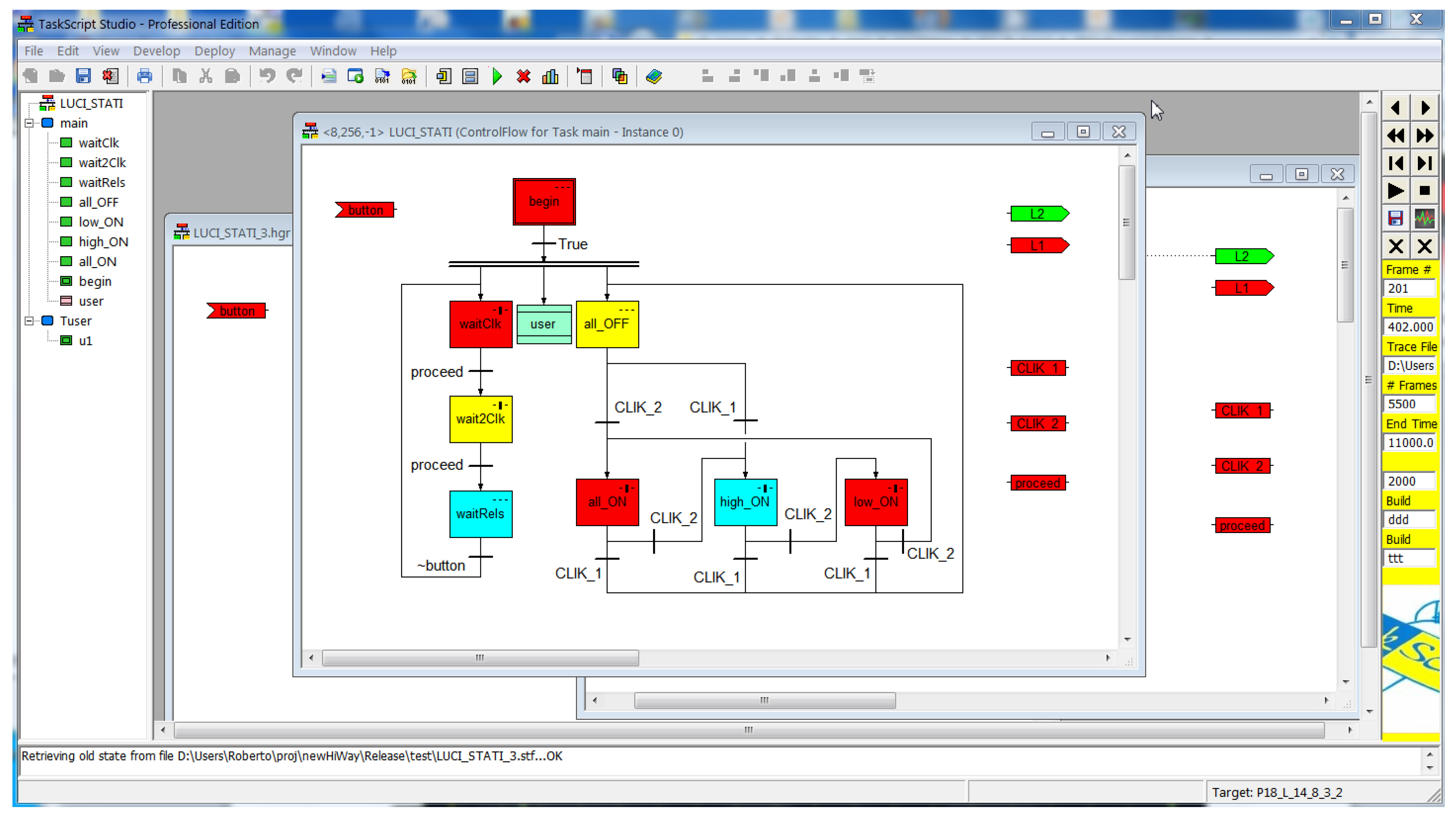Click the Print toolbar icon
The height and width of the screenshot is (823, 1456).
[x=145, y=76]
